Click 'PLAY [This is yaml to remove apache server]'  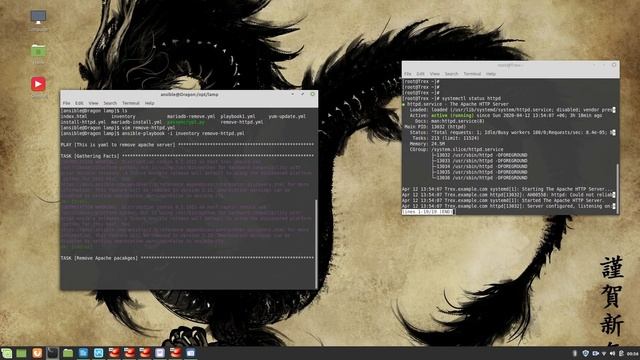coord(118,145)
